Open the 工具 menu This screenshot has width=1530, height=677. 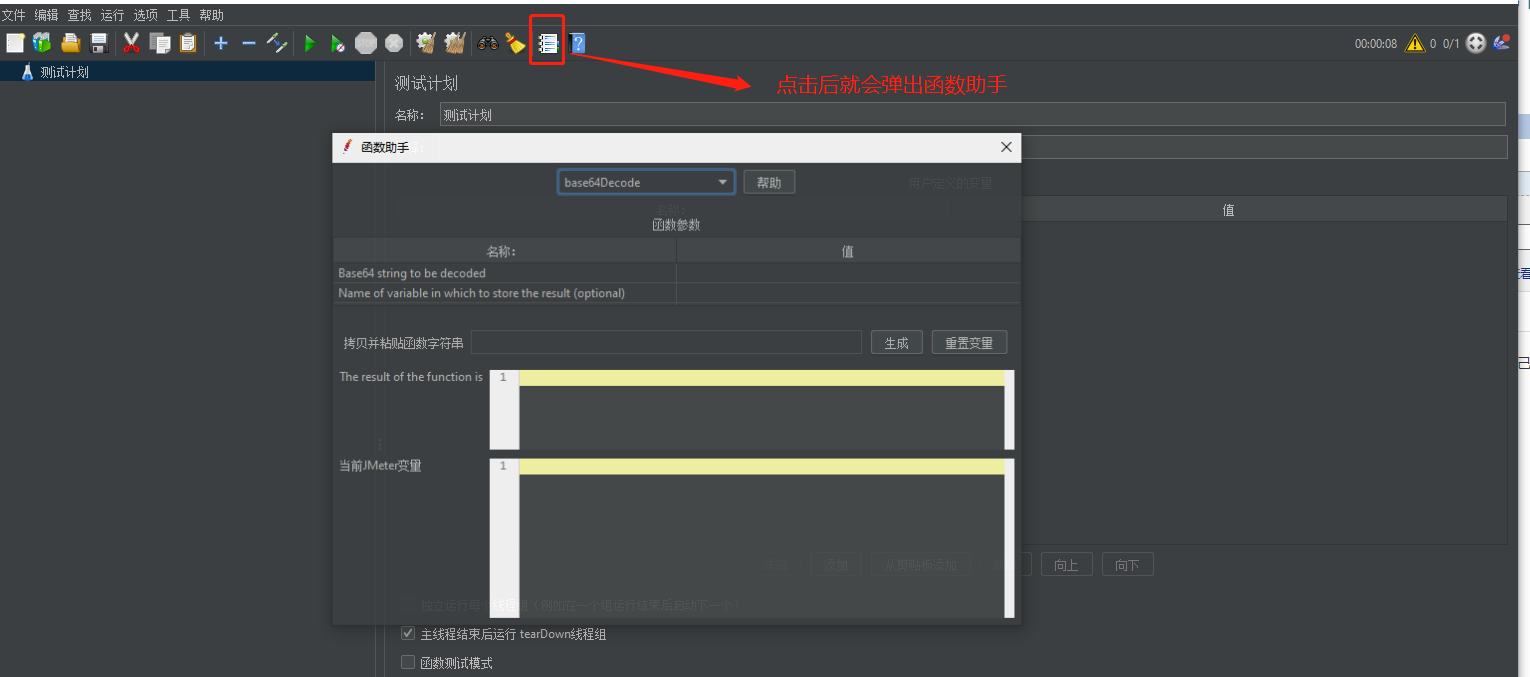click(x=179, y=15)
